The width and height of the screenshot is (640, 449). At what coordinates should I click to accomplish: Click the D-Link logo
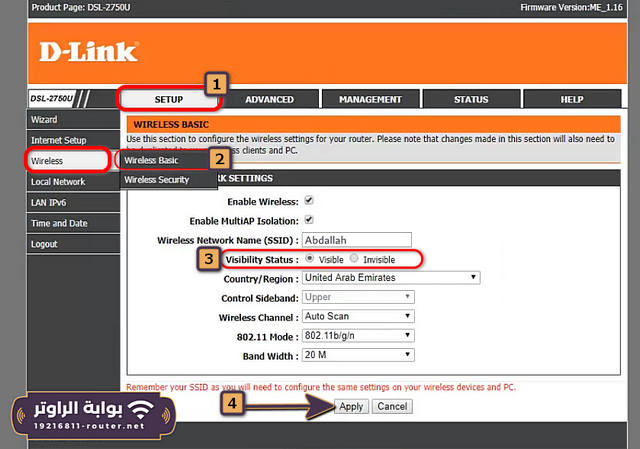[x=89, y=52]
